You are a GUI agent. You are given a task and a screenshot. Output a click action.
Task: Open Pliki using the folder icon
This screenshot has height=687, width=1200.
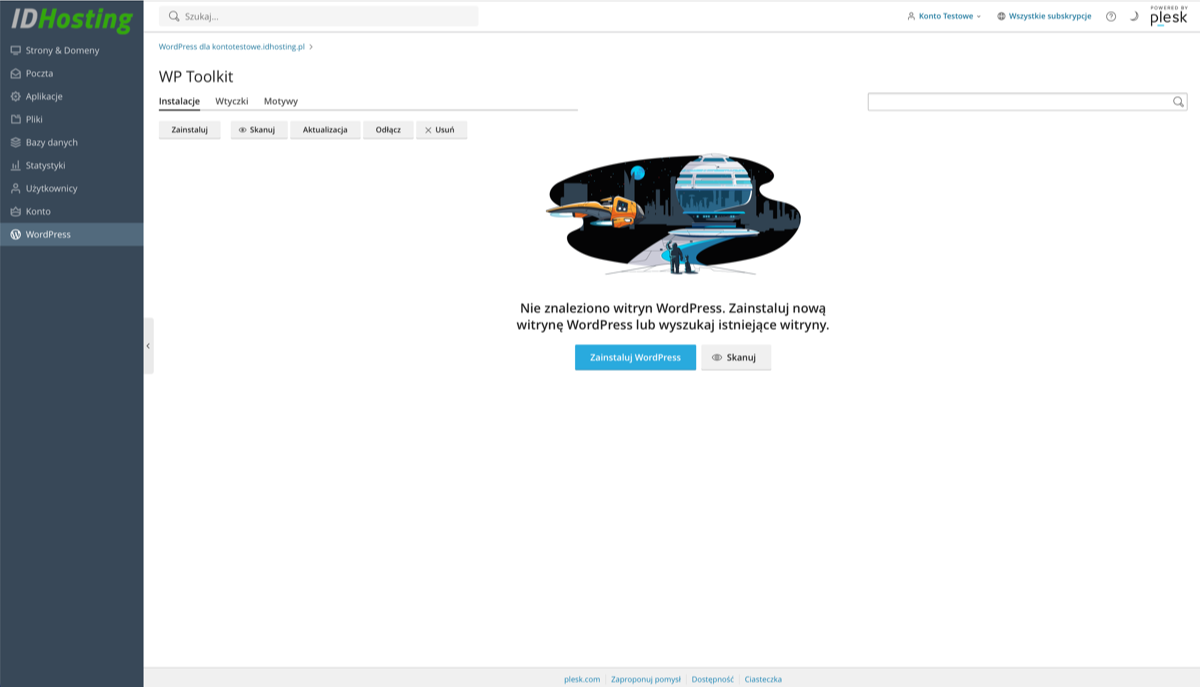click(16, 119)
